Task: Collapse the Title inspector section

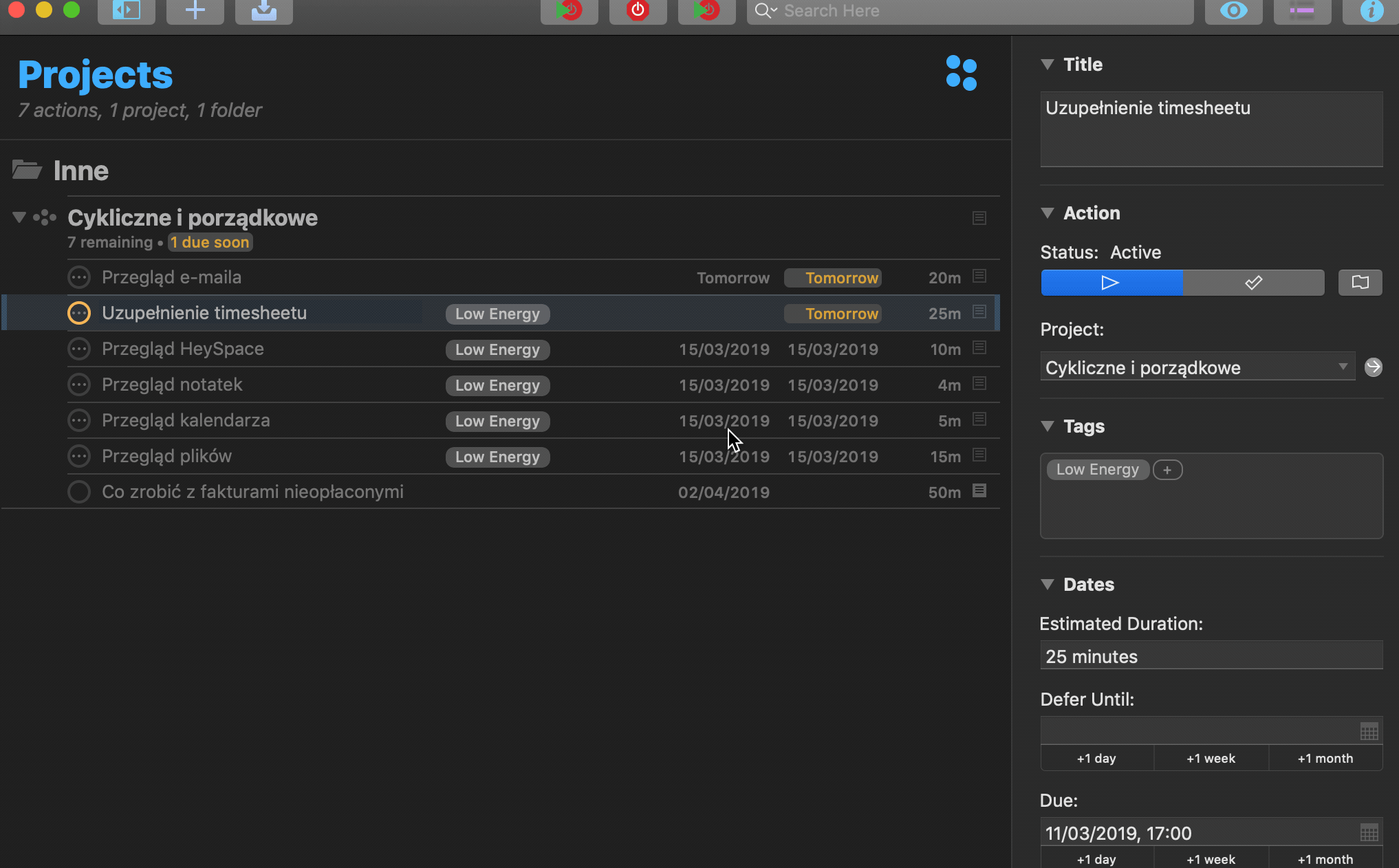Action: (1048, 65)
